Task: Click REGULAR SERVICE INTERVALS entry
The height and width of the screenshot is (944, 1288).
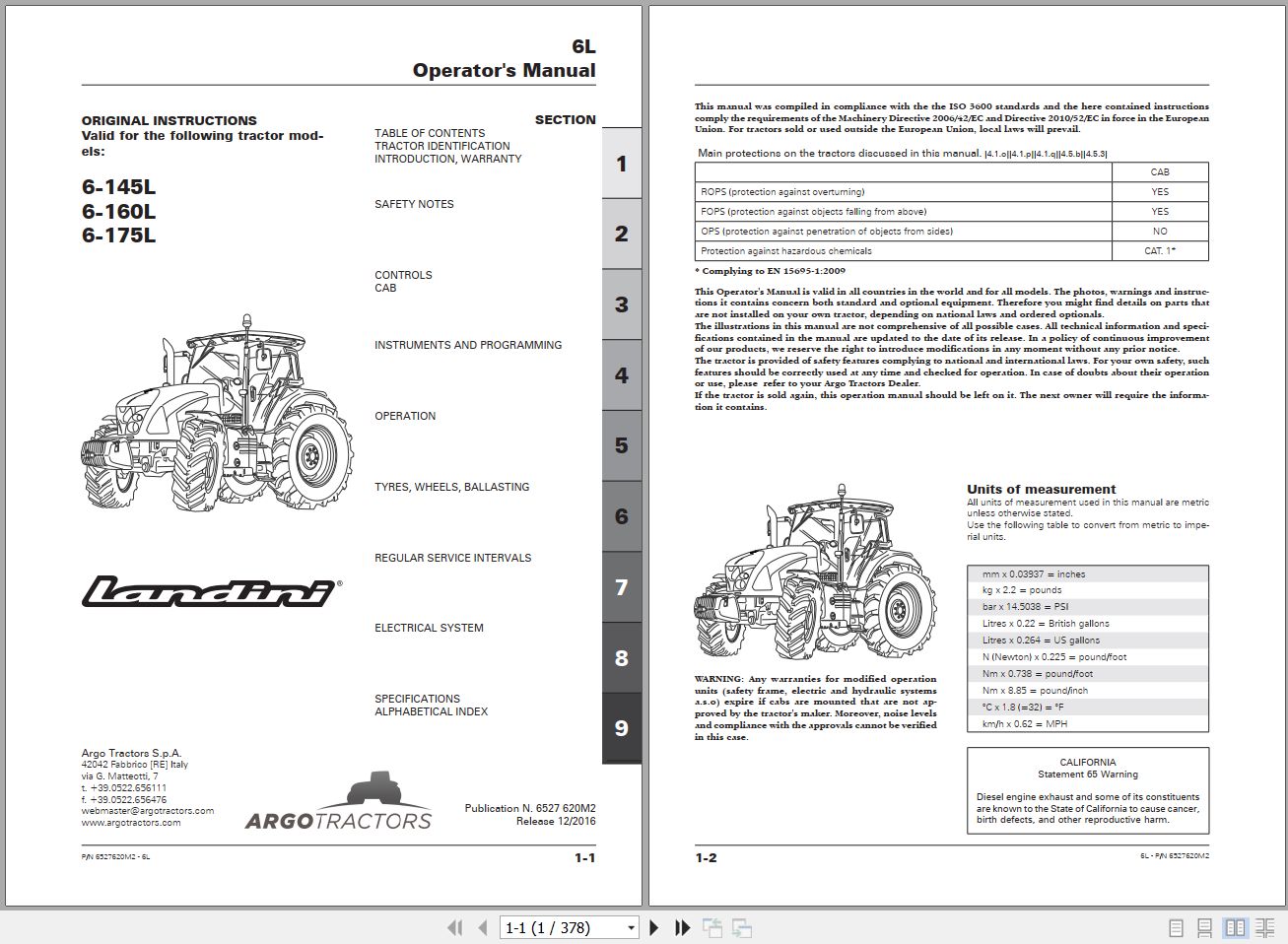Action: tap(453, 558)
